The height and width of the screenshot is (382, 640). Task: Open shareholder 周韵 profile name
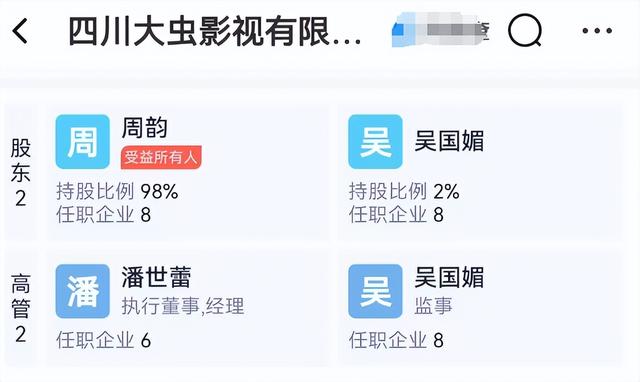[x=145, y=128]
